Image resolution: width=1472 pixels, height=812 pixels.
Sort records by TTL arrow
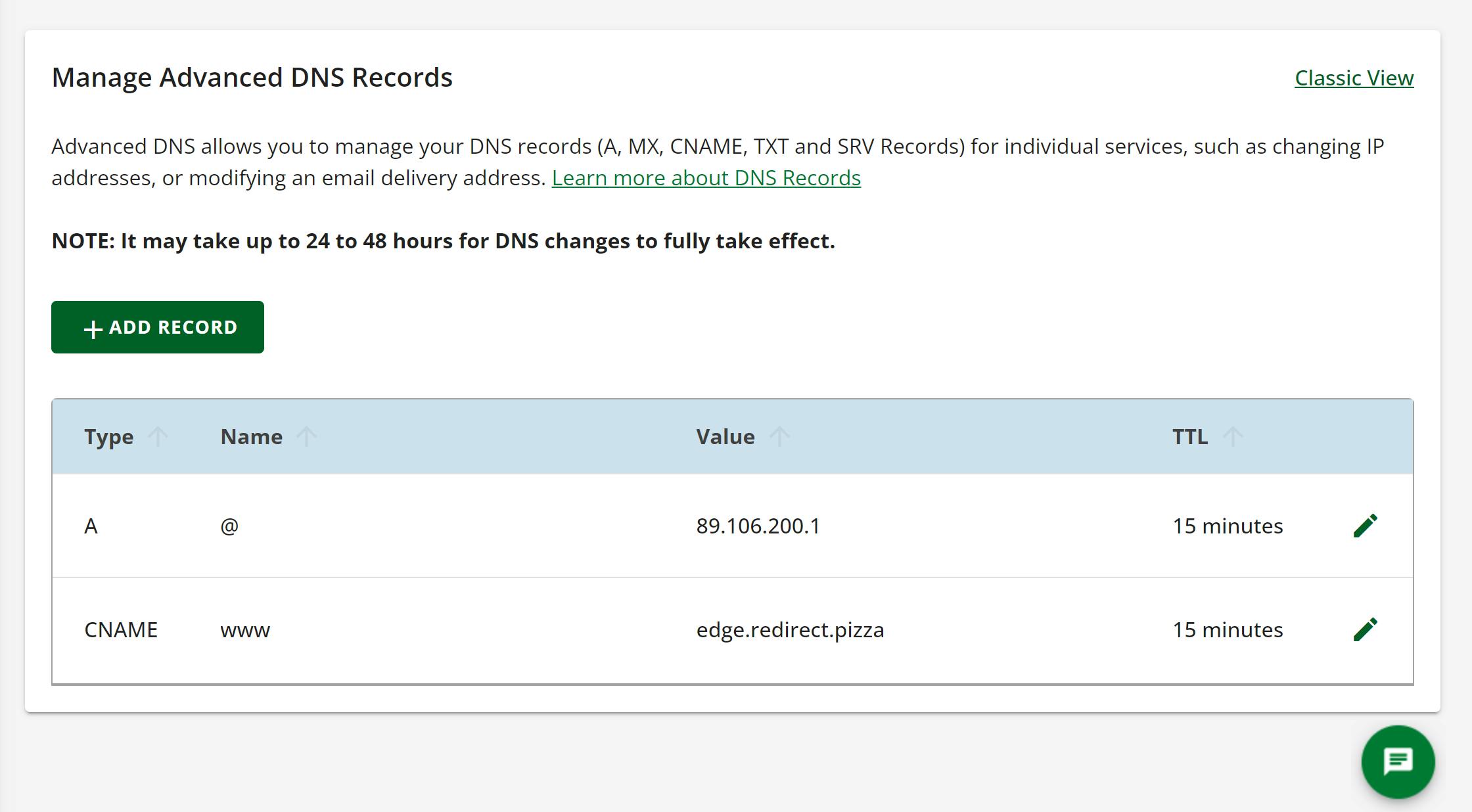coord(1233,436)
